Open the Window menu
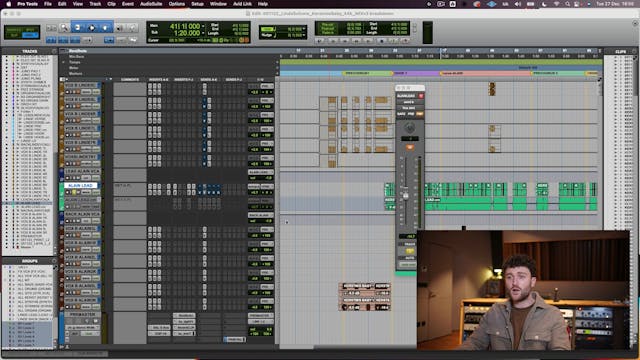Image resolution: width=640 pixels, height=360 pixels. [x=218, y=4]
